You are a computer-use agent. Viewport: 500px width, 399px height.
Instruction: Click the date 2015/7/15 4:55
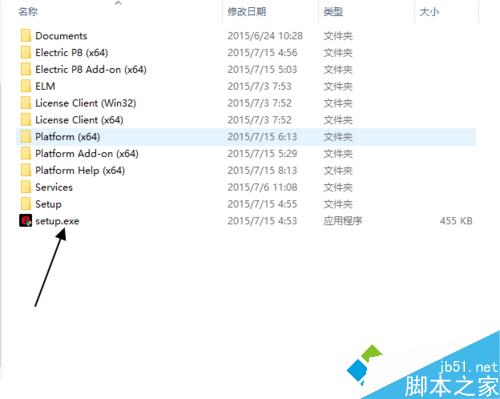tap(262, 204)
